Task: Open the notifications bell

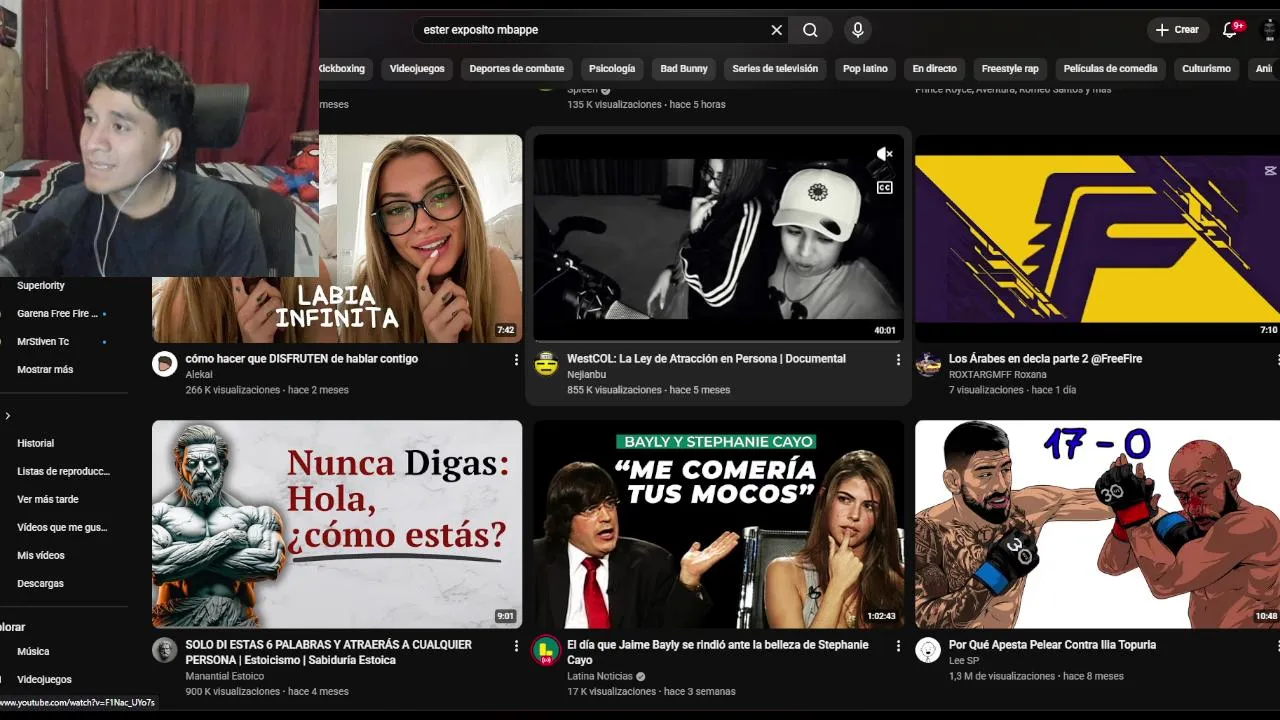Action: tap(1231, 30)
